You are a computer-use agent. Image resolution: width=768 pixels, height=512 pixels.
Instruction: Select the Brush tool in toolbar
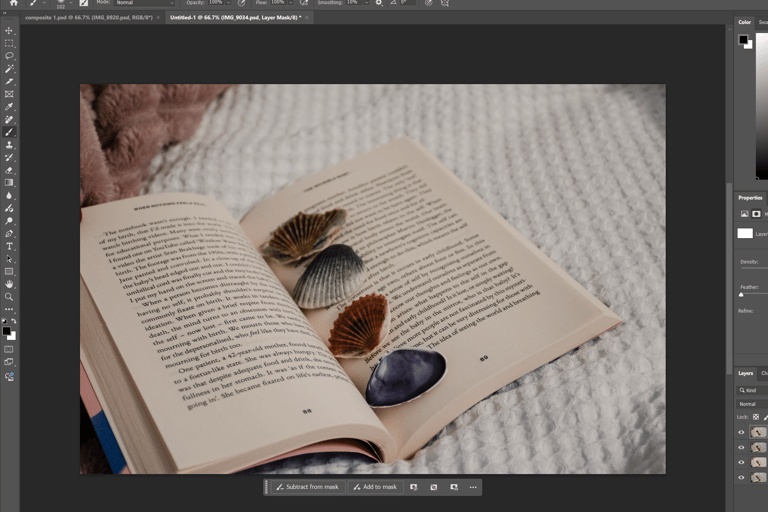(9, 132)
